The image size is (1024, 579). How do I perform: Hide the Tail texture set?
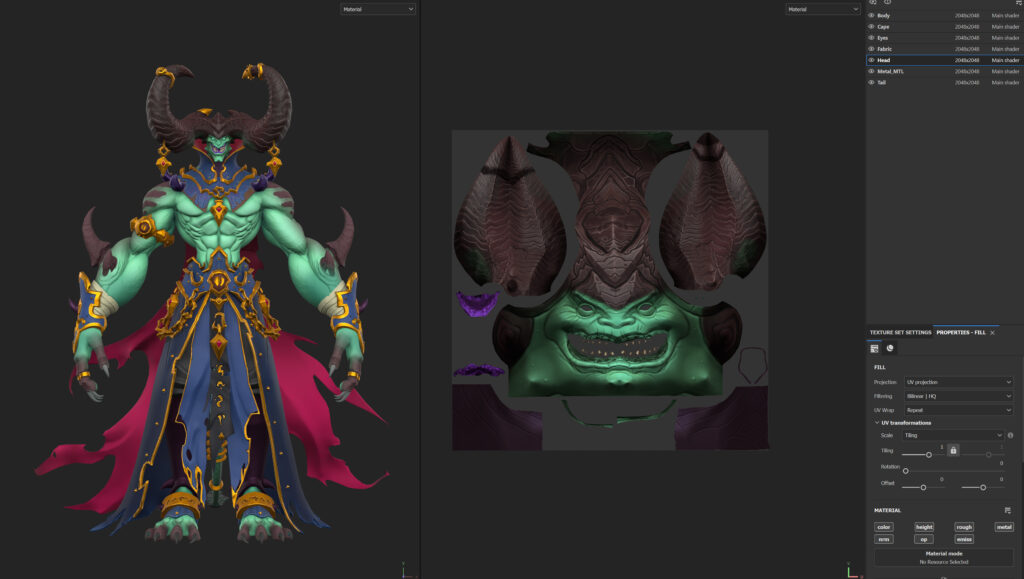tap(871, 82)
